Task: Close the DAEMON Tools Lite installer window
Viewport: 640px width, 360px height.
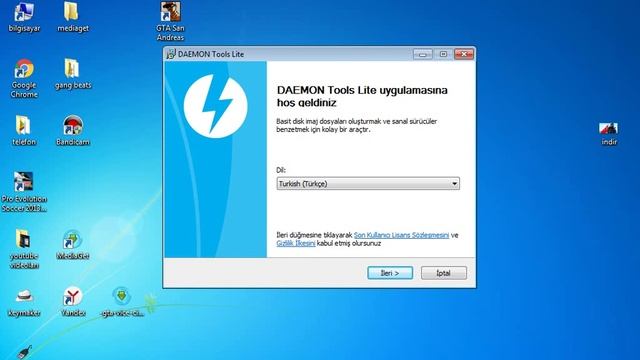Action: pyautogui.click(x=464, y=54)
